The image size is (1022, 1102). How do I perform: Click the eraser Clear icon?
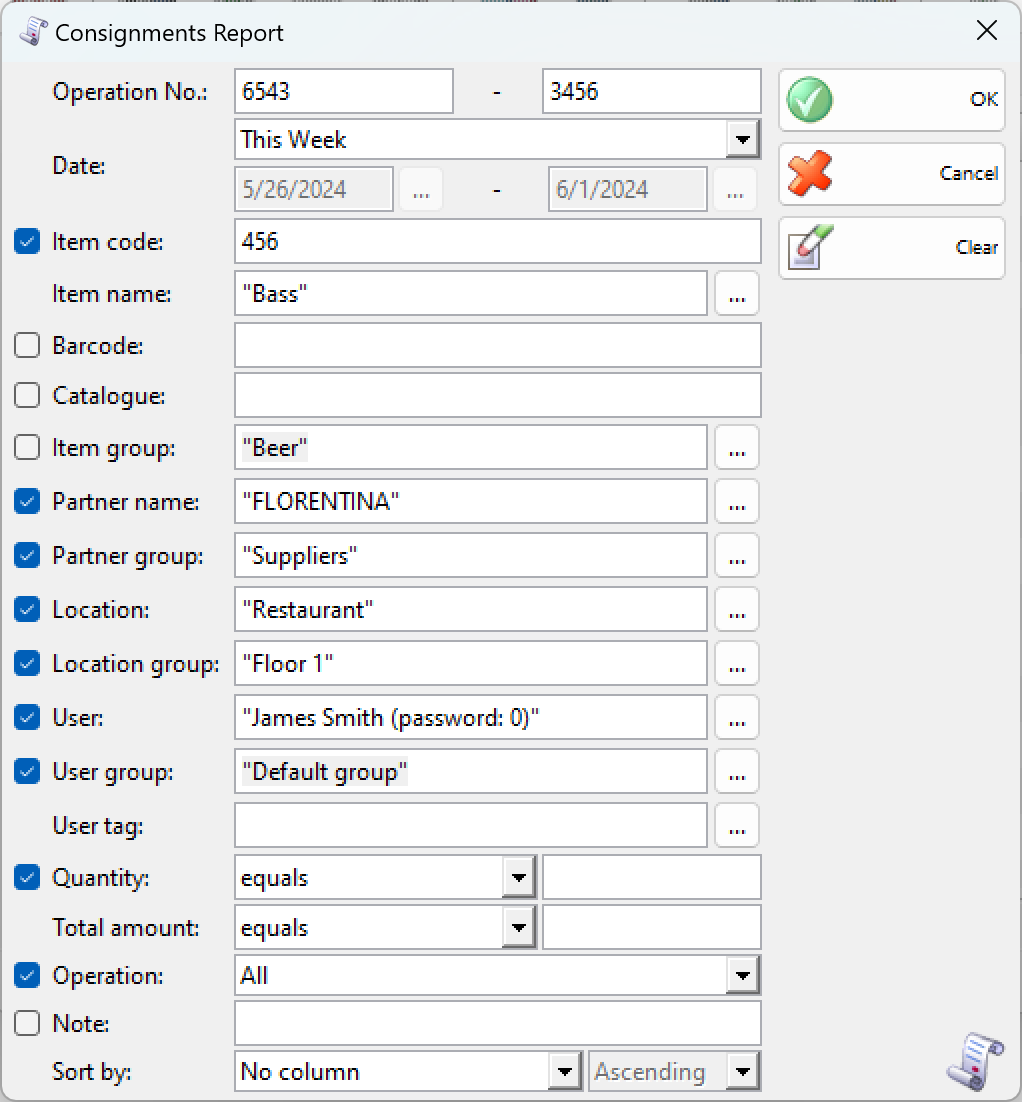[810, 247]
